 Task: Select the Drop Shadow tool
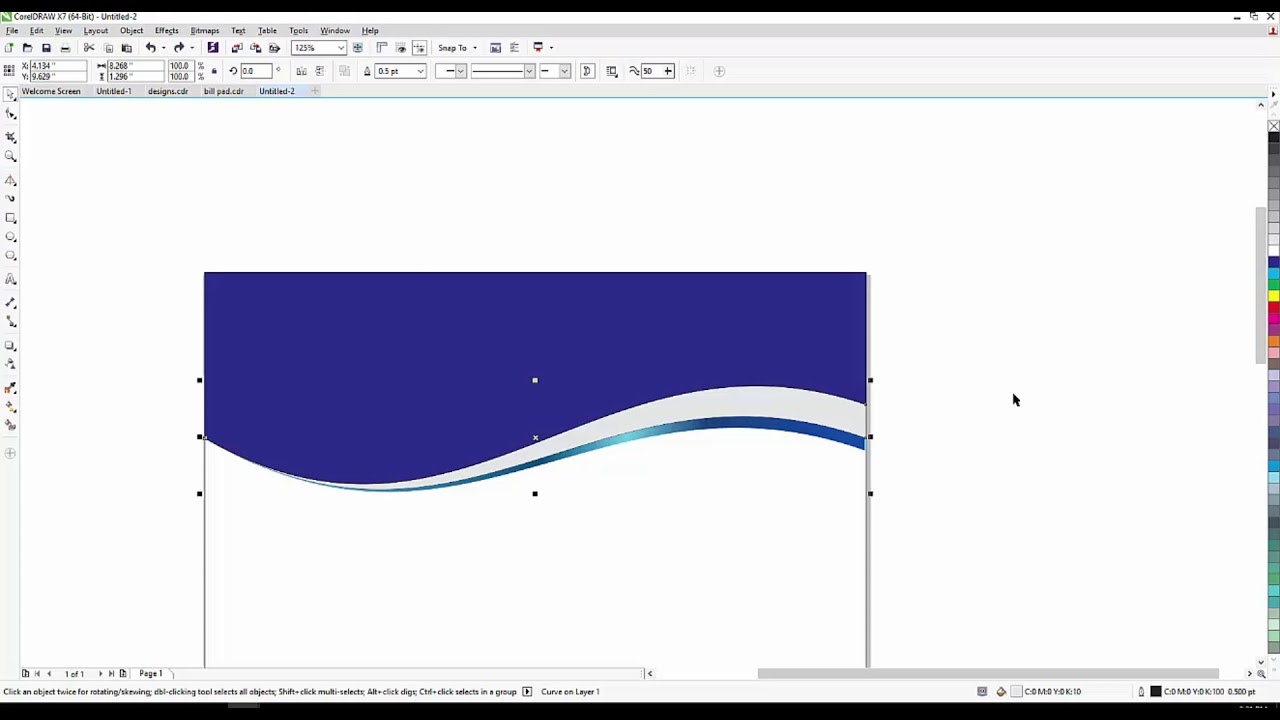tap(11, 346)
